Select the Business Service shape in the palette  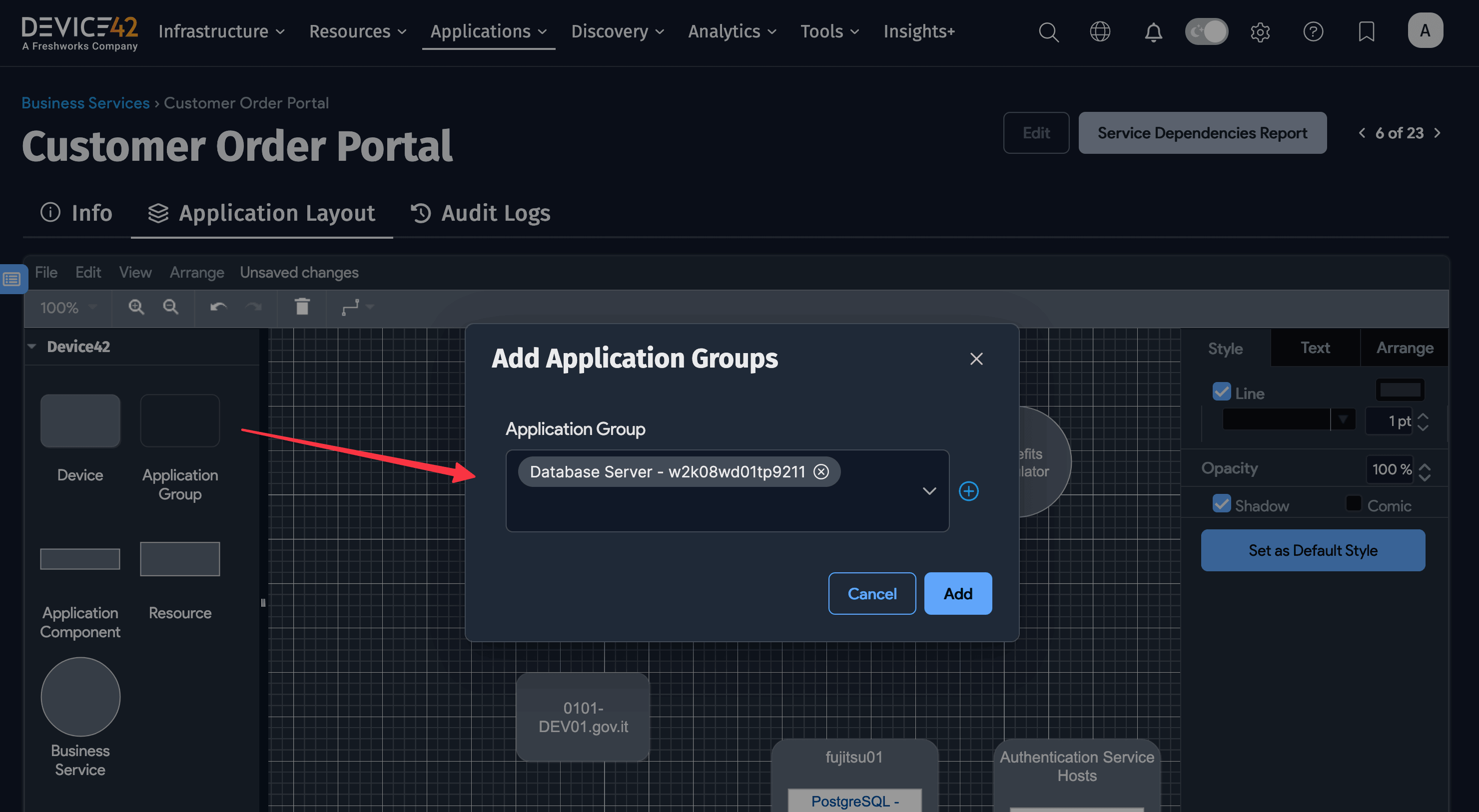click(80, 697)
